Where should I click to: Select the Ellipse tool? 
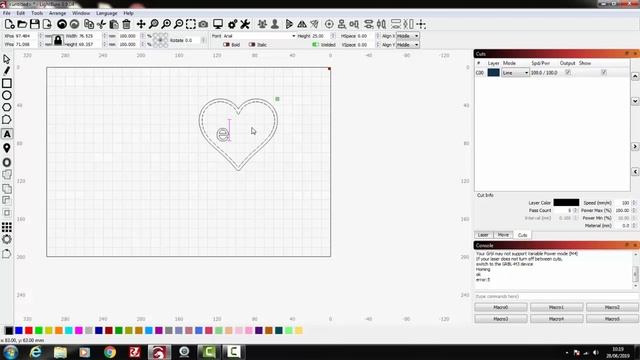(x=7, y=96)
